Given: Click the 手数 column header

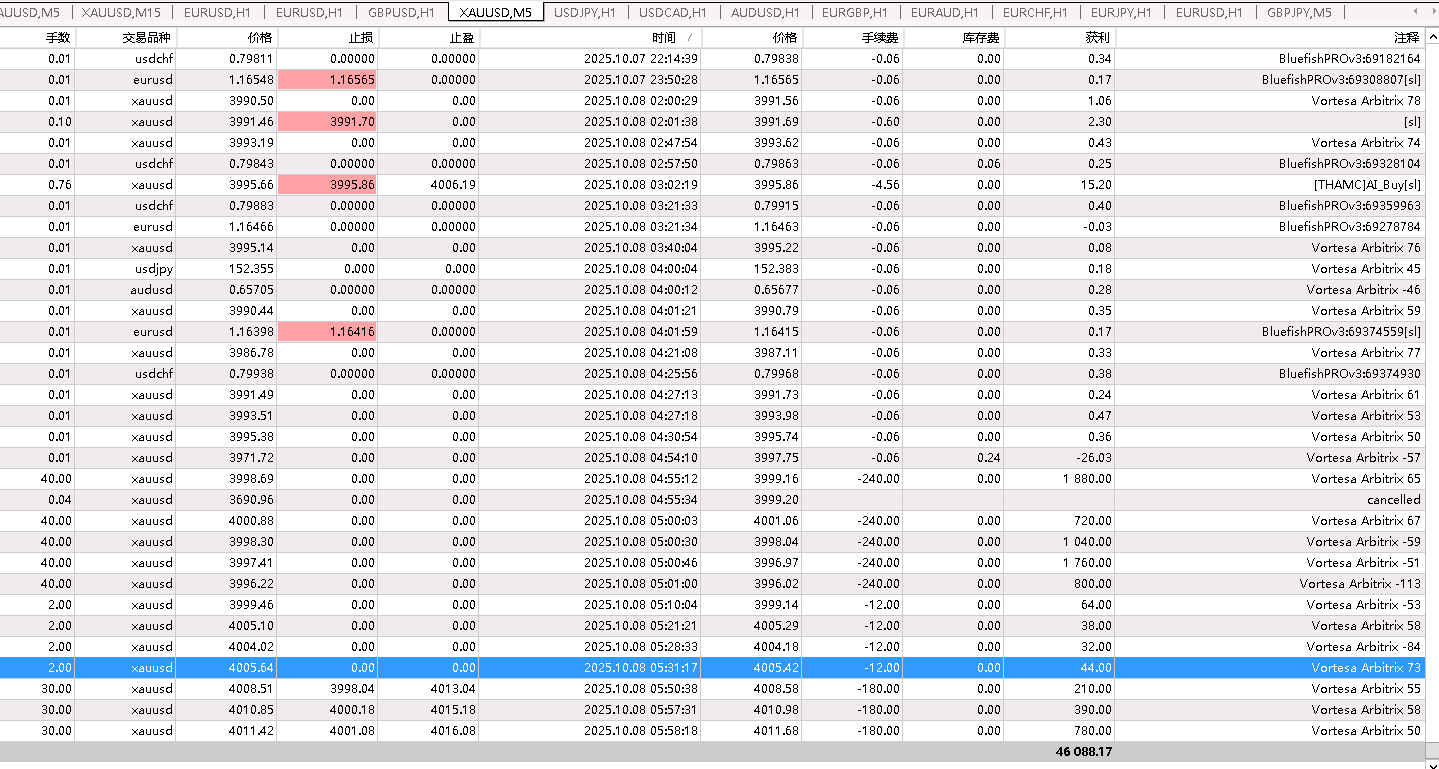Looking at the screenshot, I should tap(37, 37).
